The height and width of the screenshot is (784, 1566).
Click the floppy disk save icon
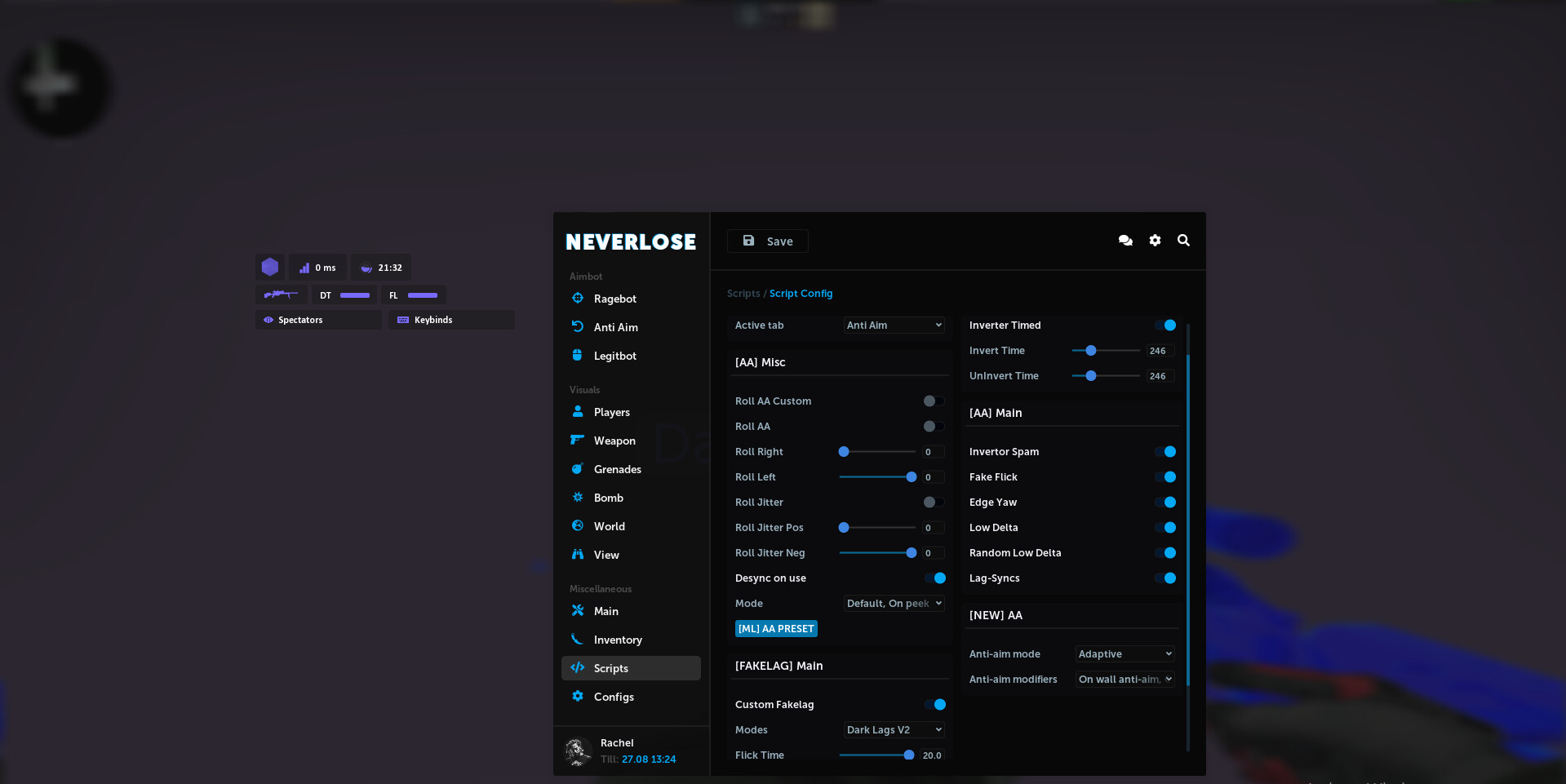(x=748, y=241)
